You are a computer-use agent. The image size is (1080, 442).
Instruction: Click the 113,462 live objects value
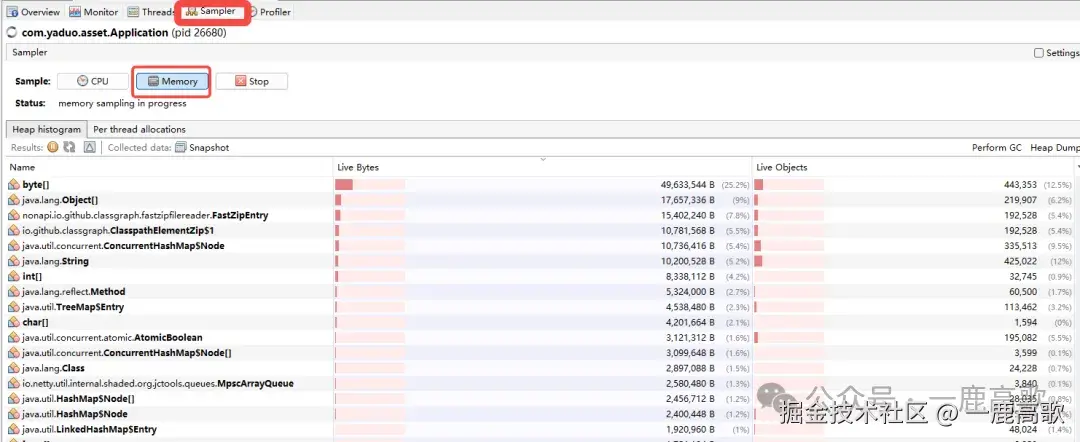(1020, 307)
